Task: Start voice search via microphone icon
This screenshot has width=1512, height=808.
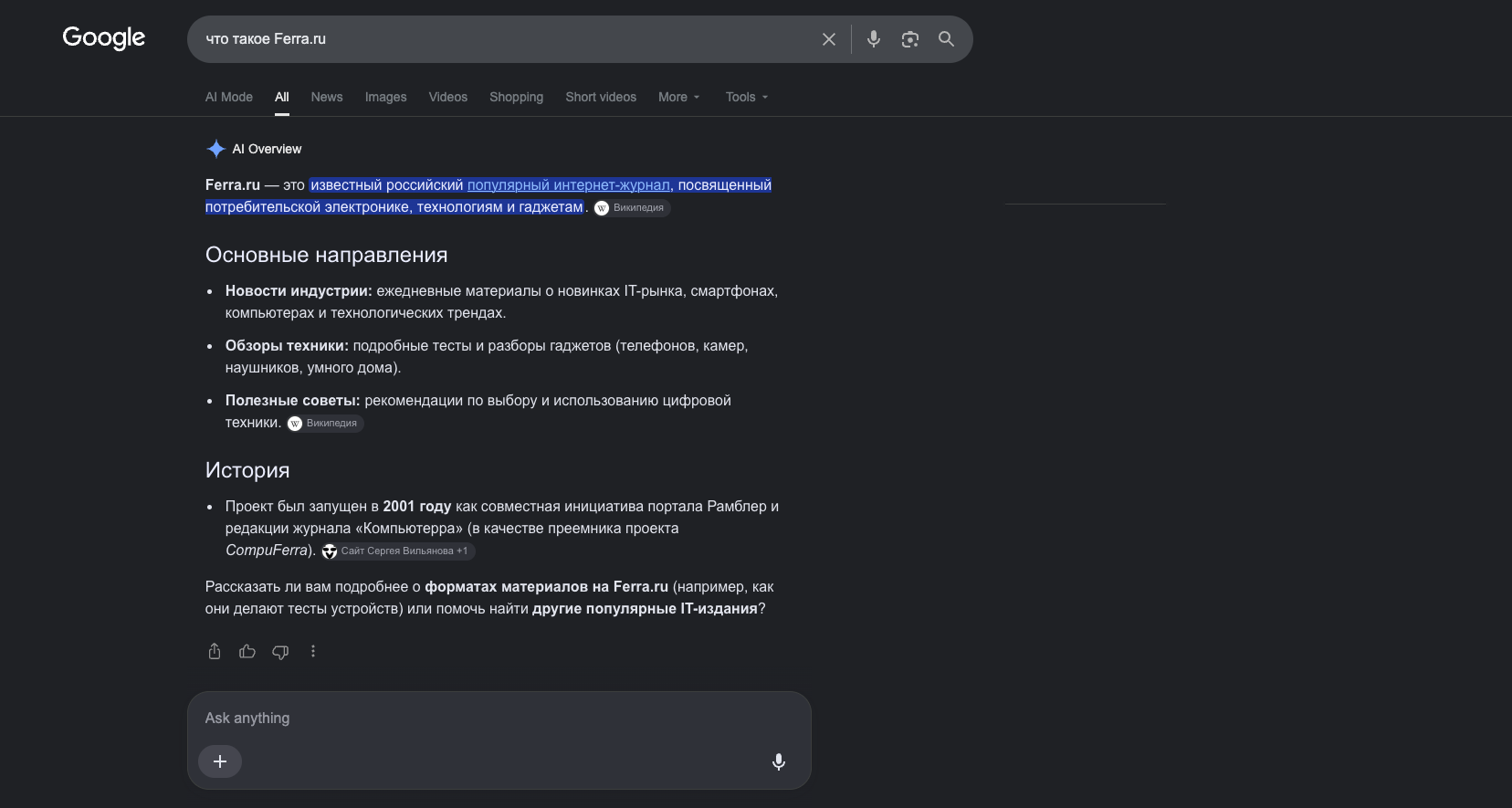Action: click(x=874, y=39)
